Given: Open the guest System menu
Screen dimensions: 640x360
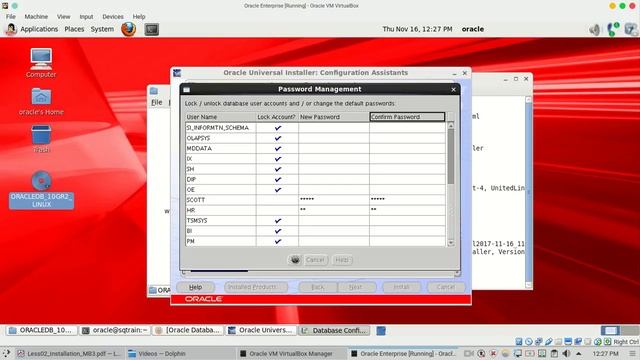Looking at the screenshot, I should (x=102, y=29).
